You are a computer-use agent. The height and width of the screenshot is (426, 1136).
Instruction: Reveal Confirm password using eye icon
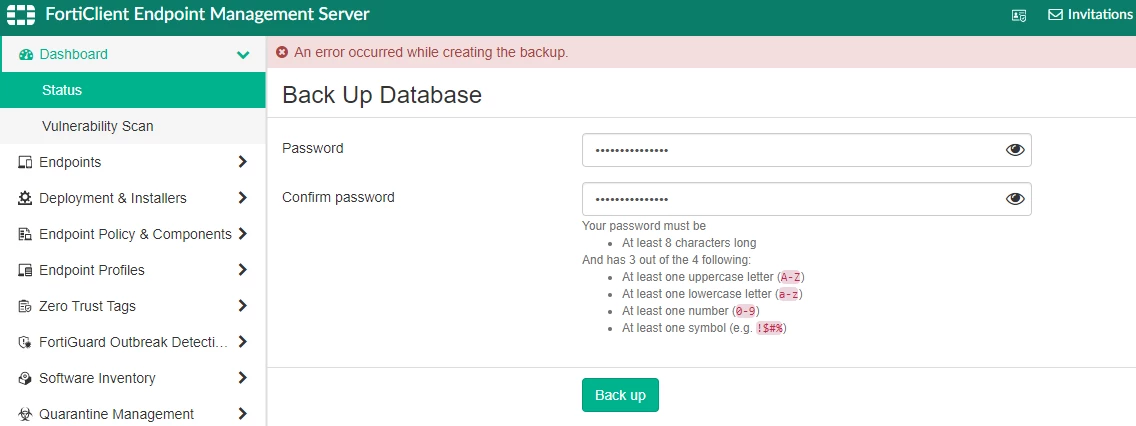point(1015,199)
